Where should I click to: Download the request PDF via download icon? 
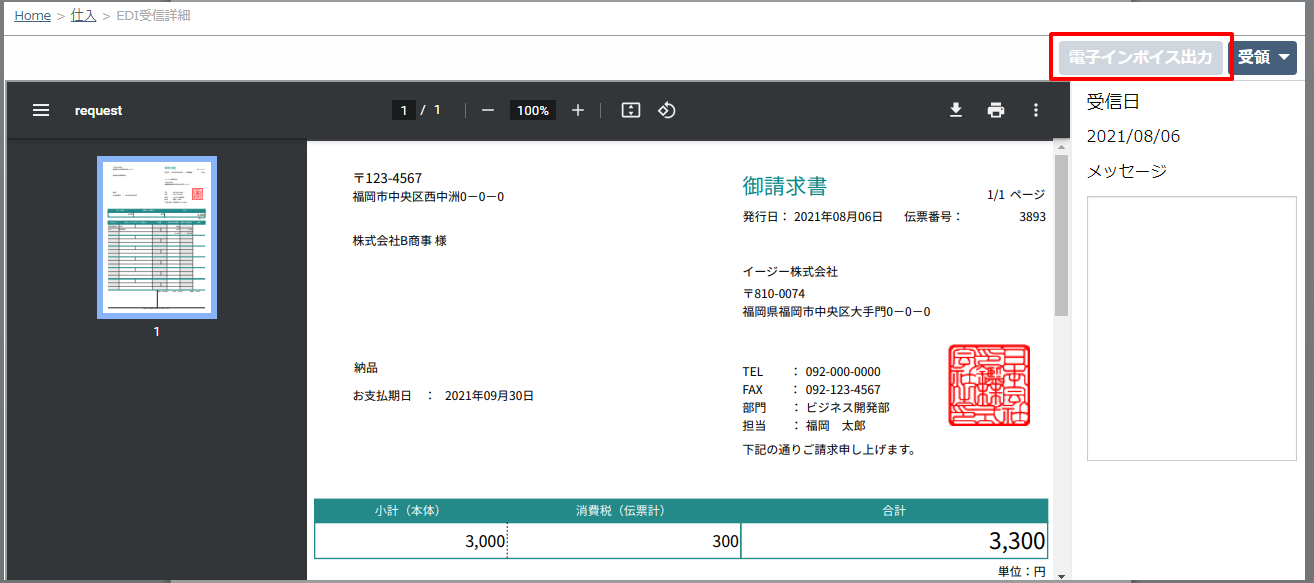(956, 110)
